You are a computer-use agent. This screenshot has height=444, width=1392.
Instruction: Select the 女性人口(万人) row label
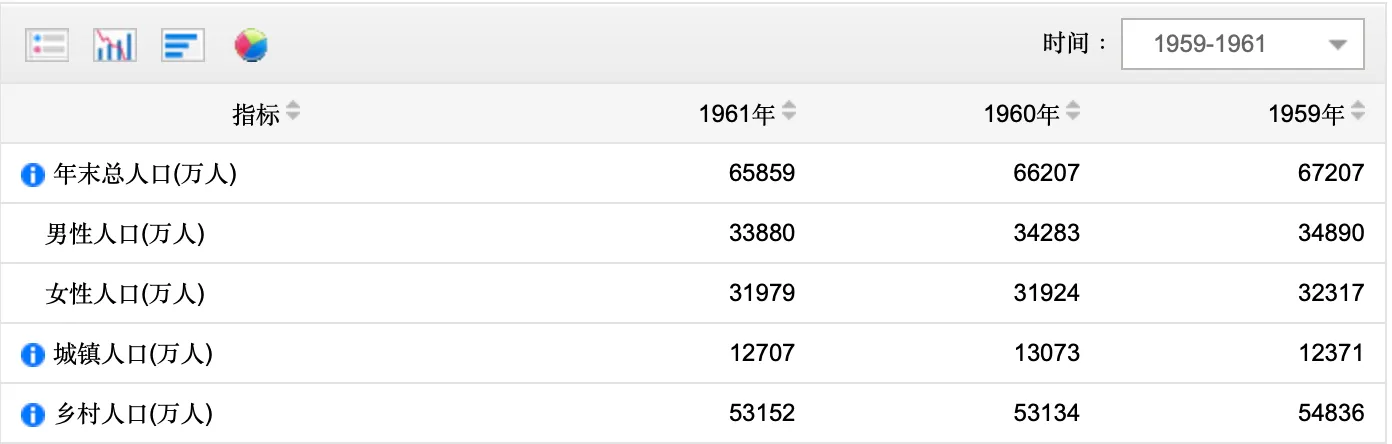125,294
